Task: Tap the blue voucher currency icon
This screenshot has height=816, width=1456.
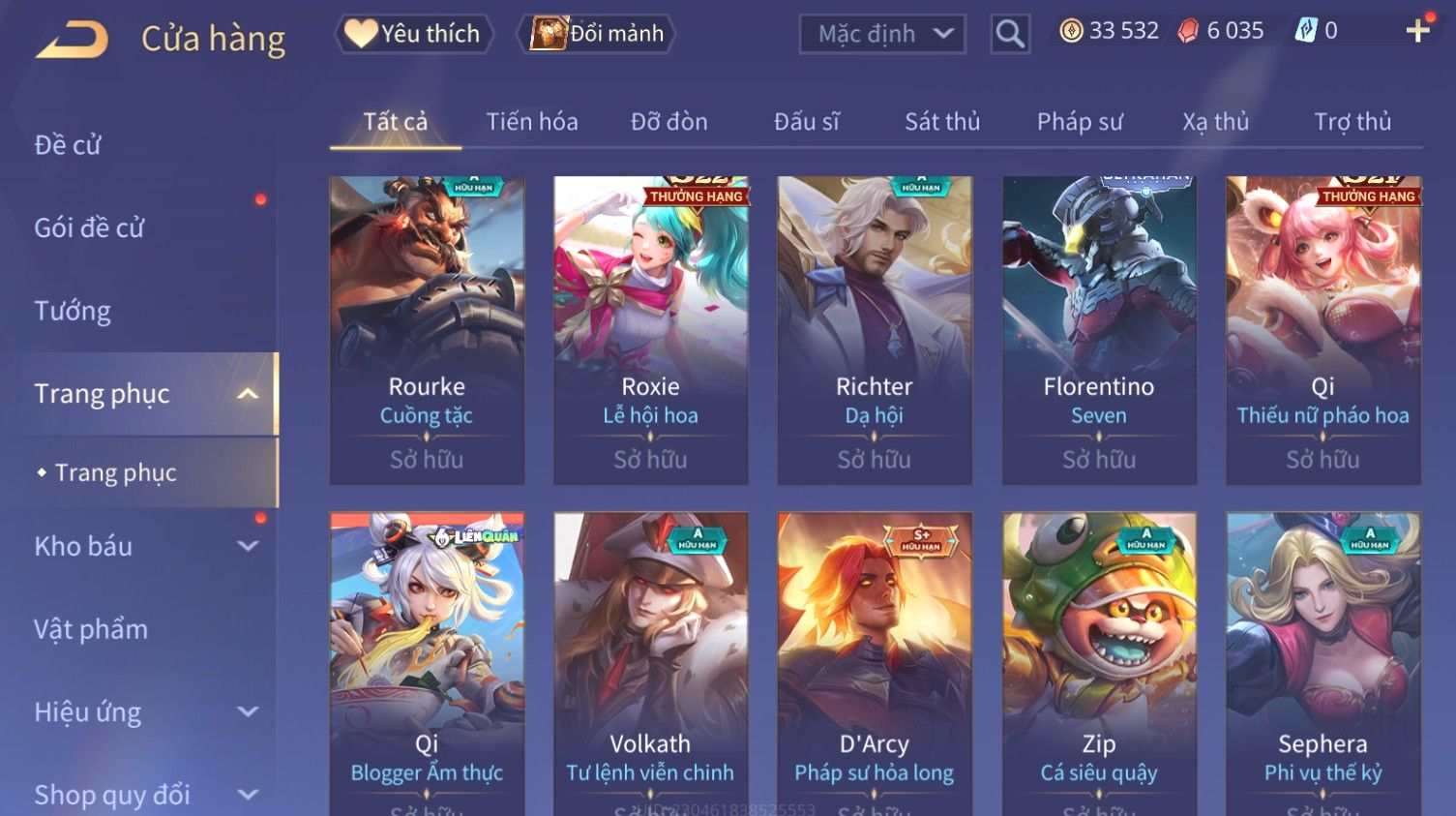Action: (1306, 31)
